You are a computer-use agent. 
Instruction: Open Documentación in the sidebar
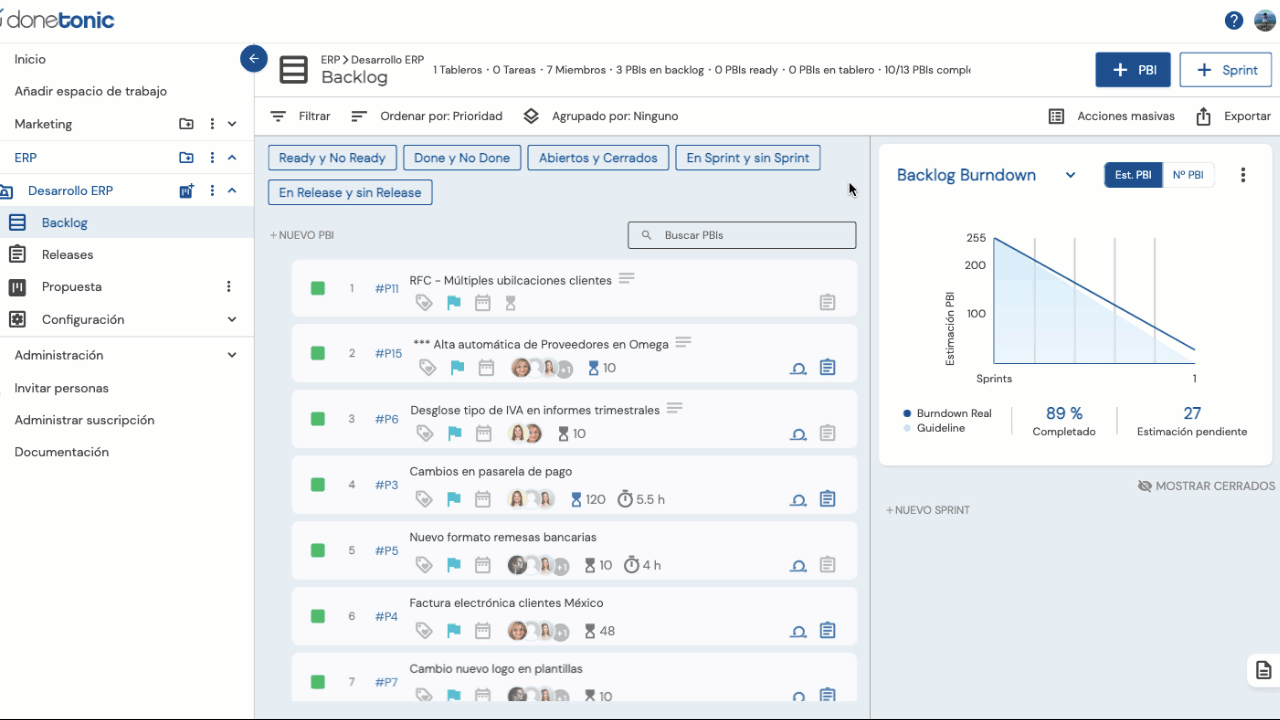click(x=61, y=452)
